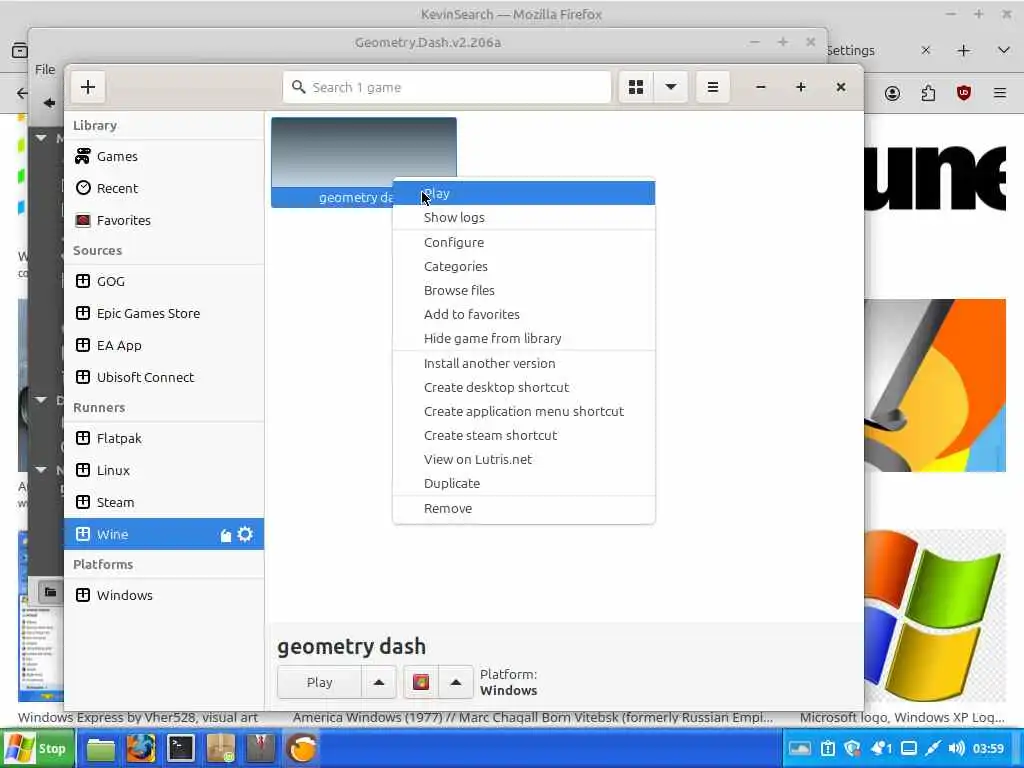
Task: Open the Lutris hamburger menu
Action: [x=712, y=87]
